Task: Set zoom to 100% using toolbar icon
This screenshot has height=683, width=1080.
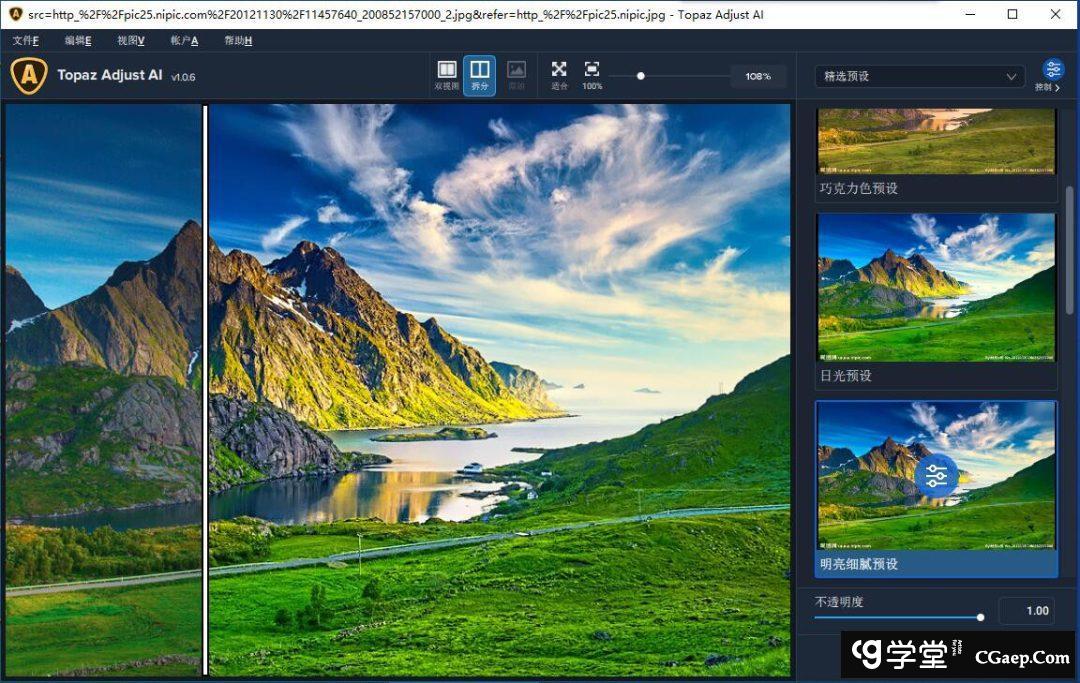Action: [592, 71]
